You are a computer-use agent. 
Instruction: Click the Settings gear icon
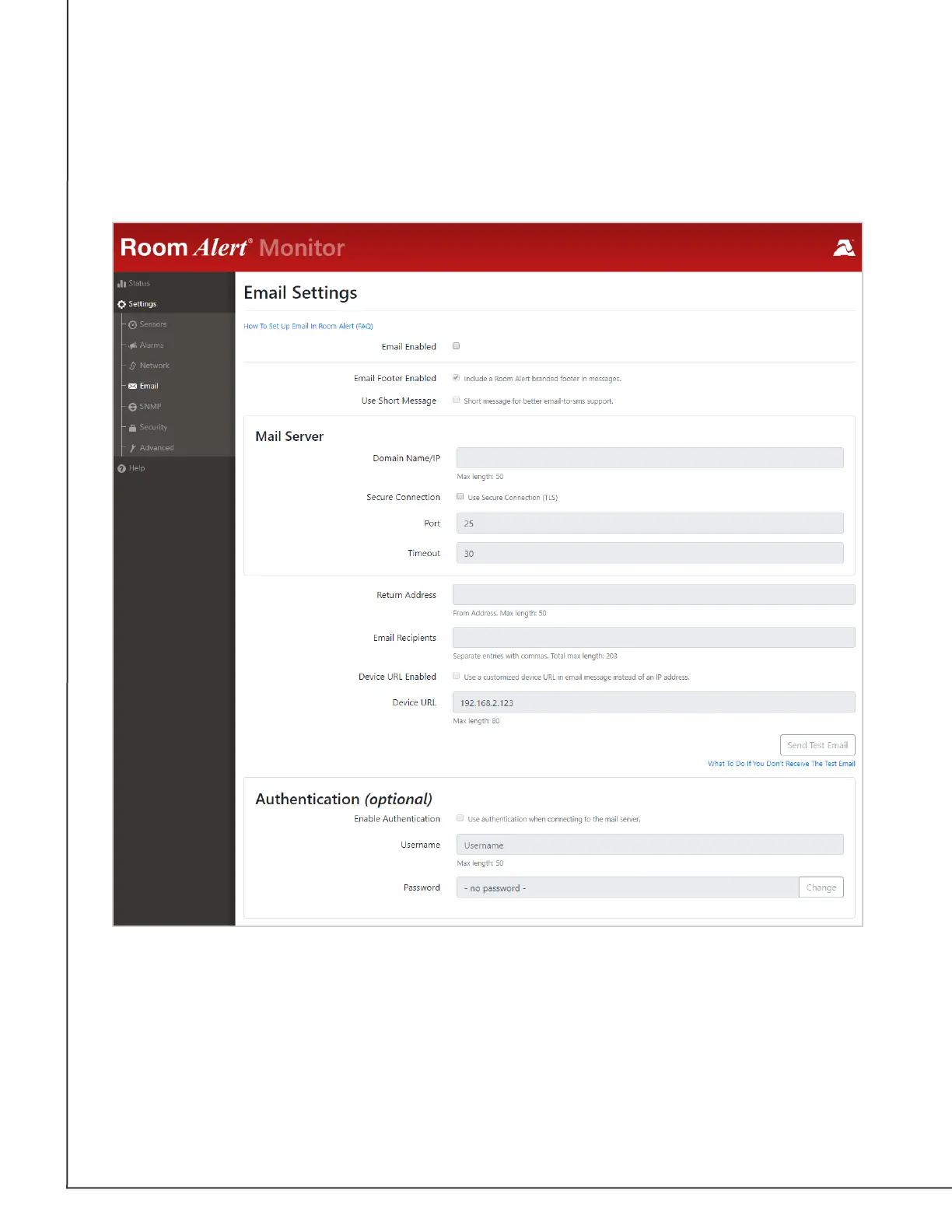(x=121, y=304)
